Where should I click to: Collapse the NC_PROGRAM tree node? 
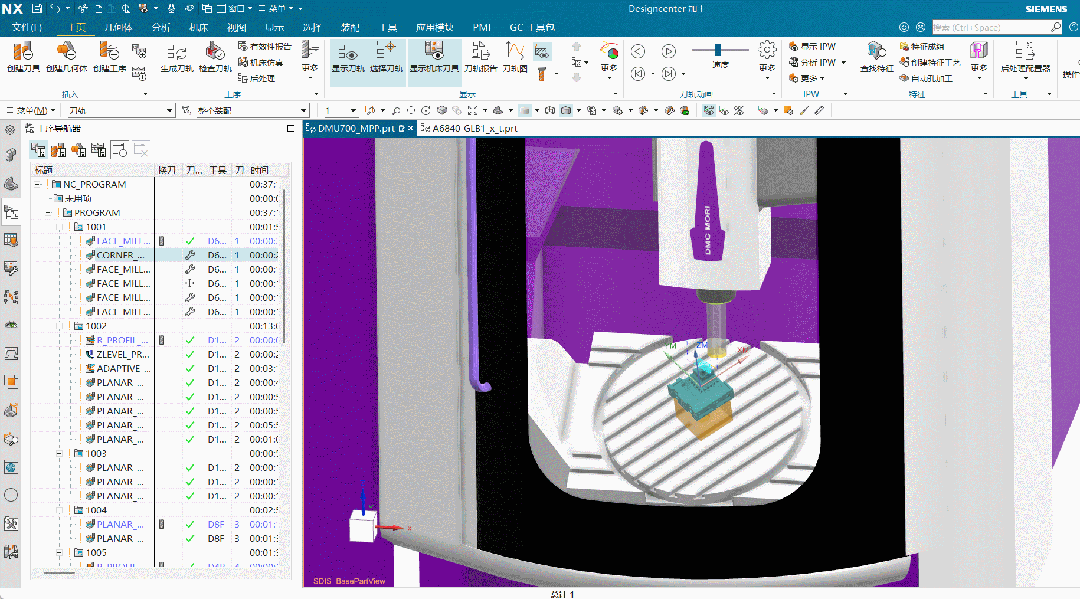(x=38, y=185)
